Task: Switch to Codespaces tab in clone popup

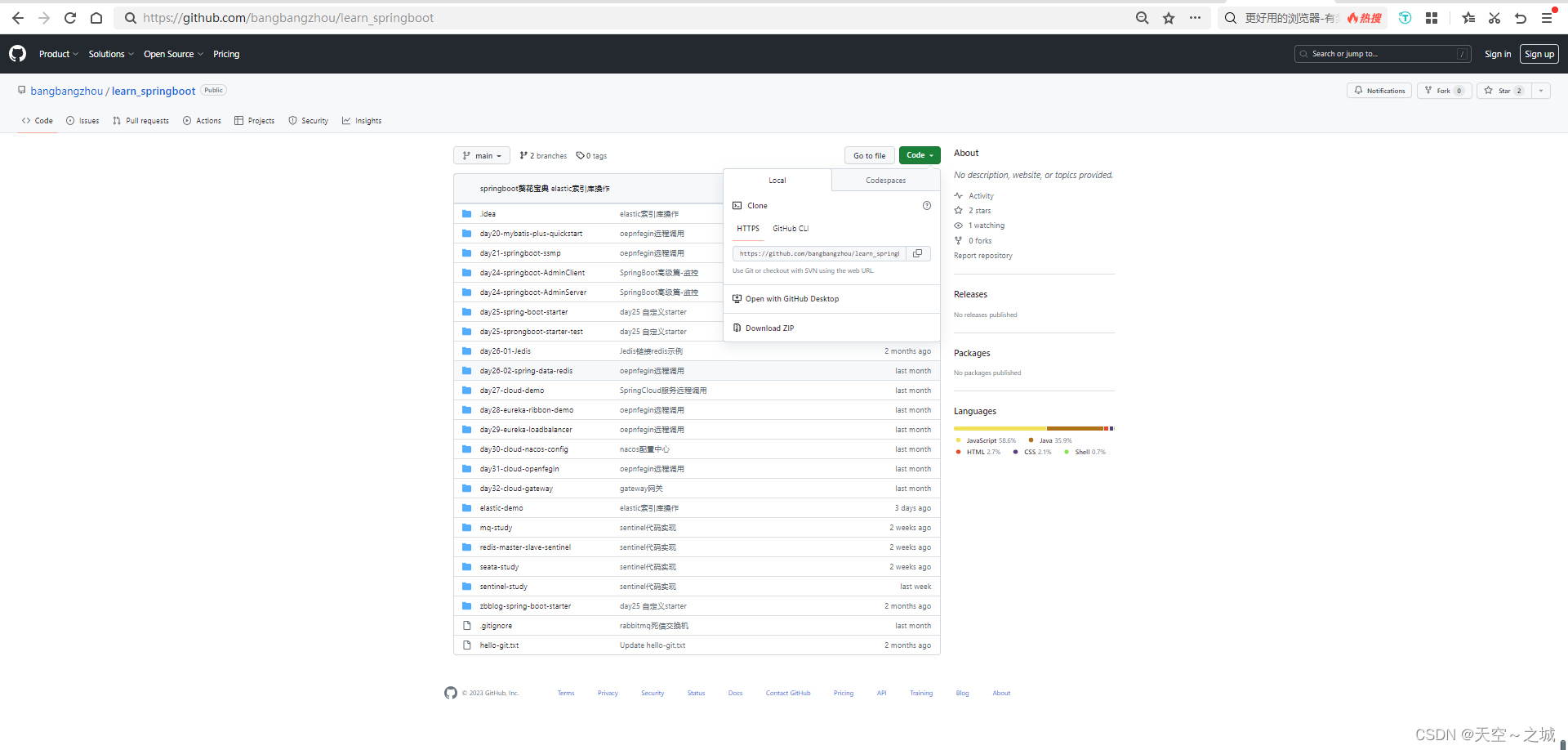Action: [x=886, y=181]
